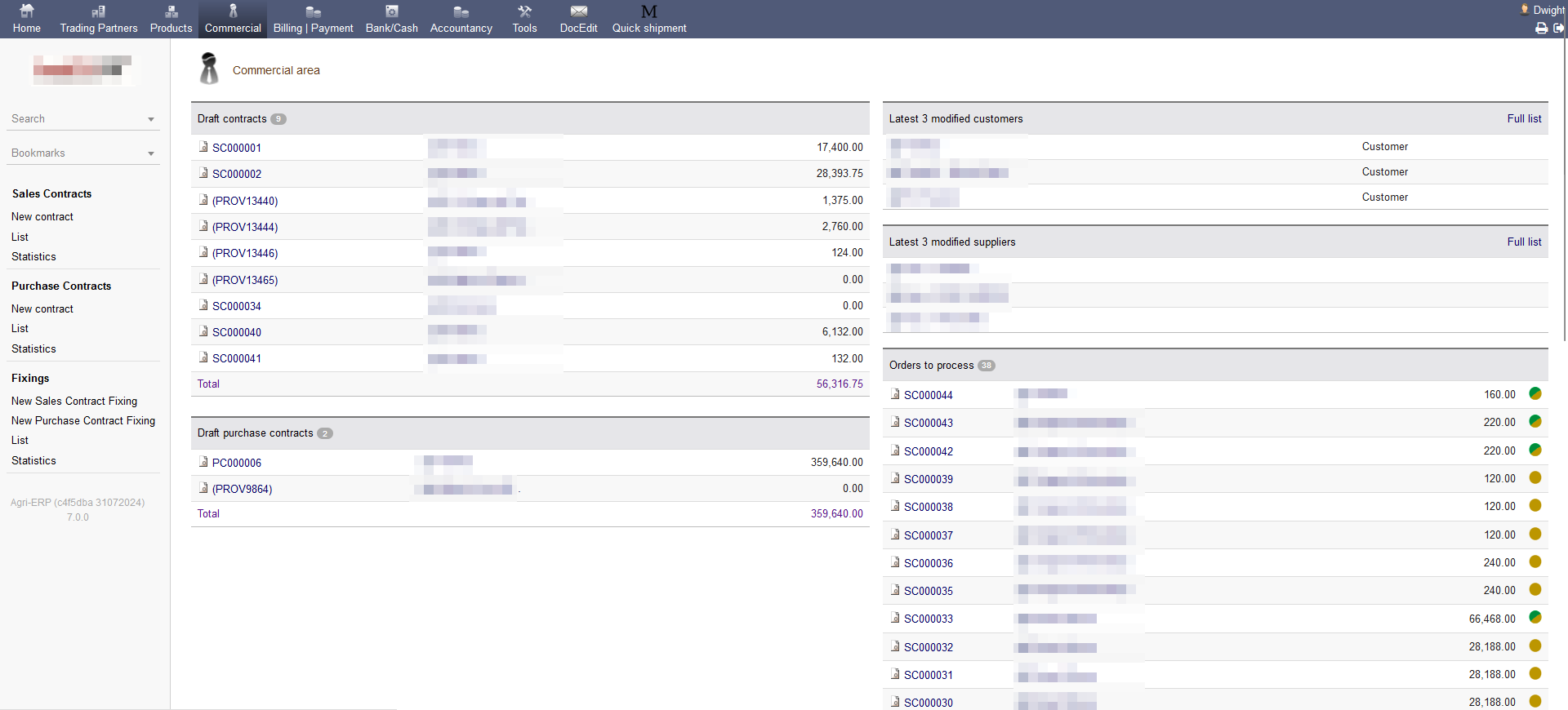Open List under Fixings
The height and width of the screenshot is (710, 1568).
point(20,440)
